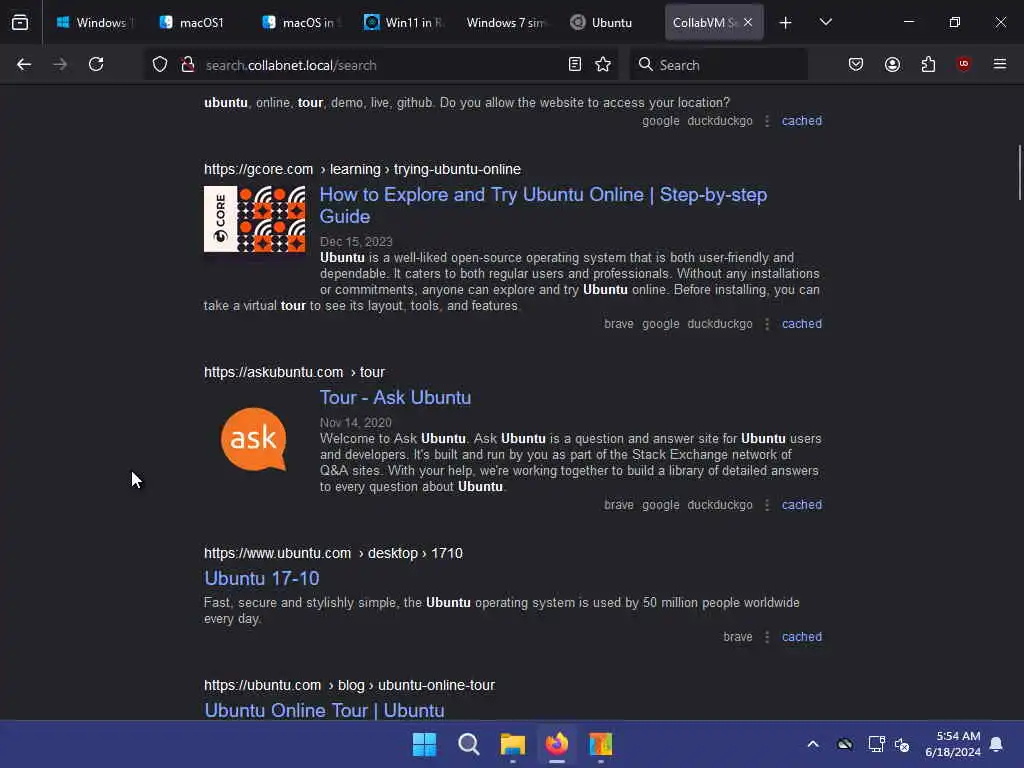
Task: Click the insecure connection padlock icon
Action: tap(188, 64)
